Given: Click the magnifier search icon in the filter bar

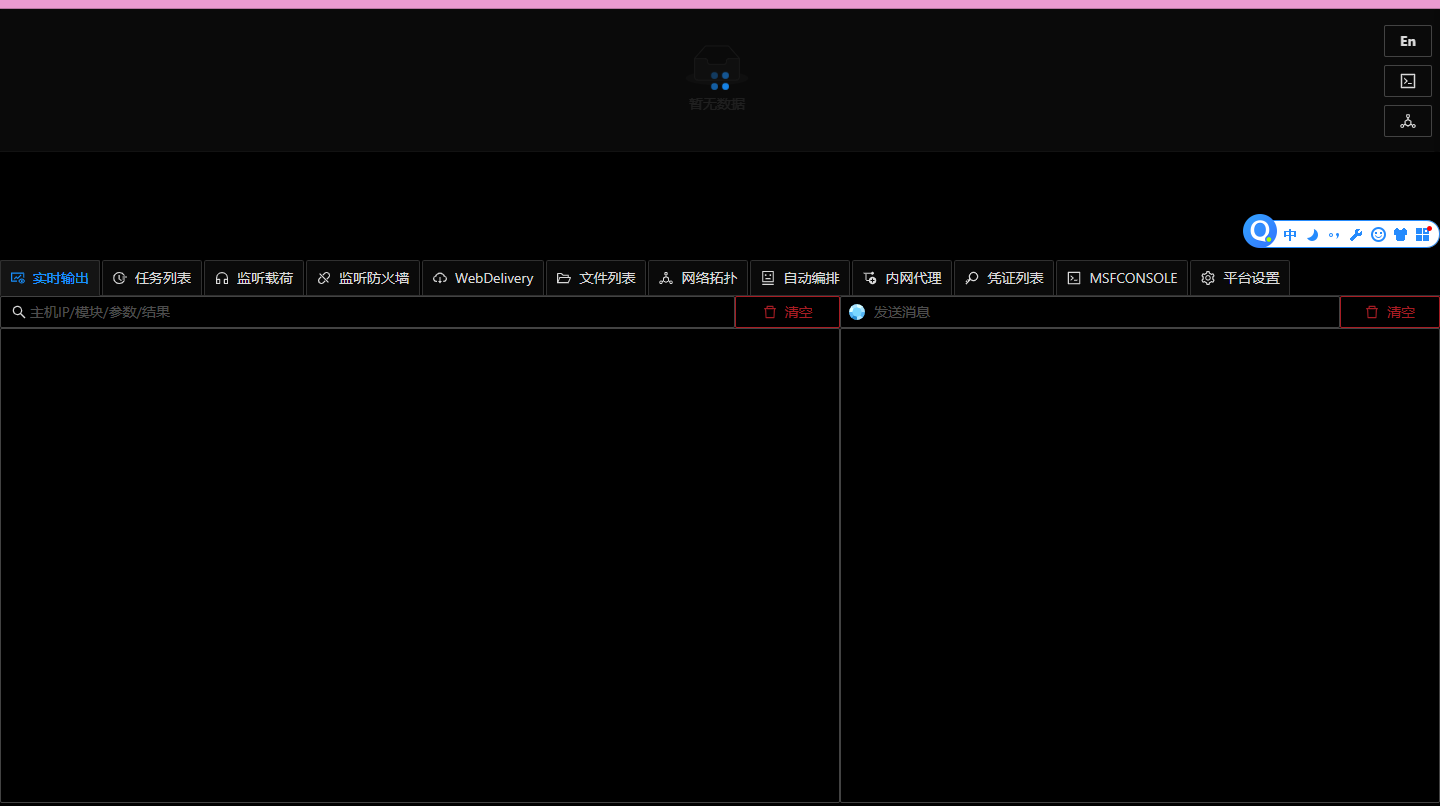Looking at the screenshot, I should [19, 312].
